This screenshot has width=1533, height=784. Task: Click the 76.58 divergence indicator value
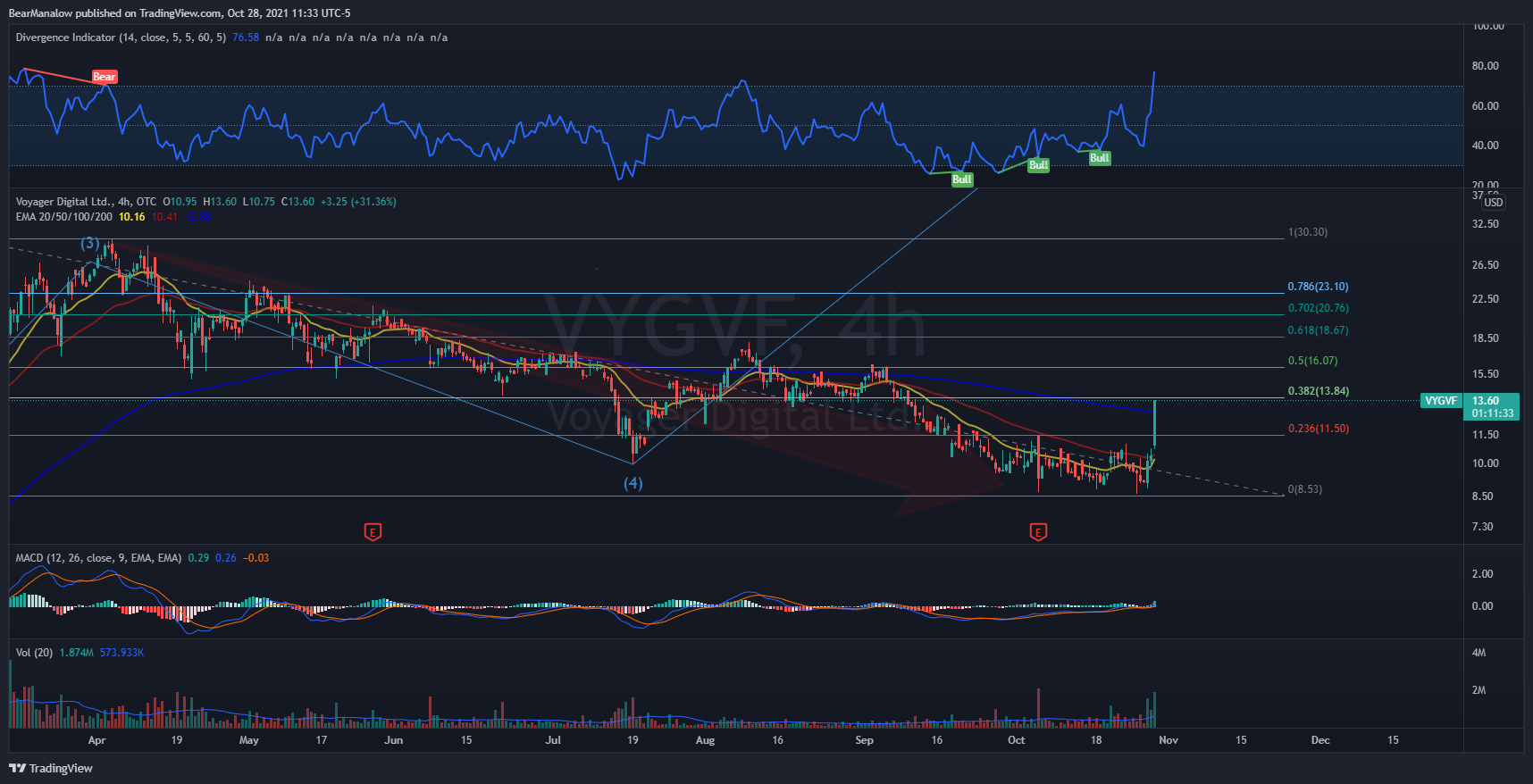pos(246,38)
